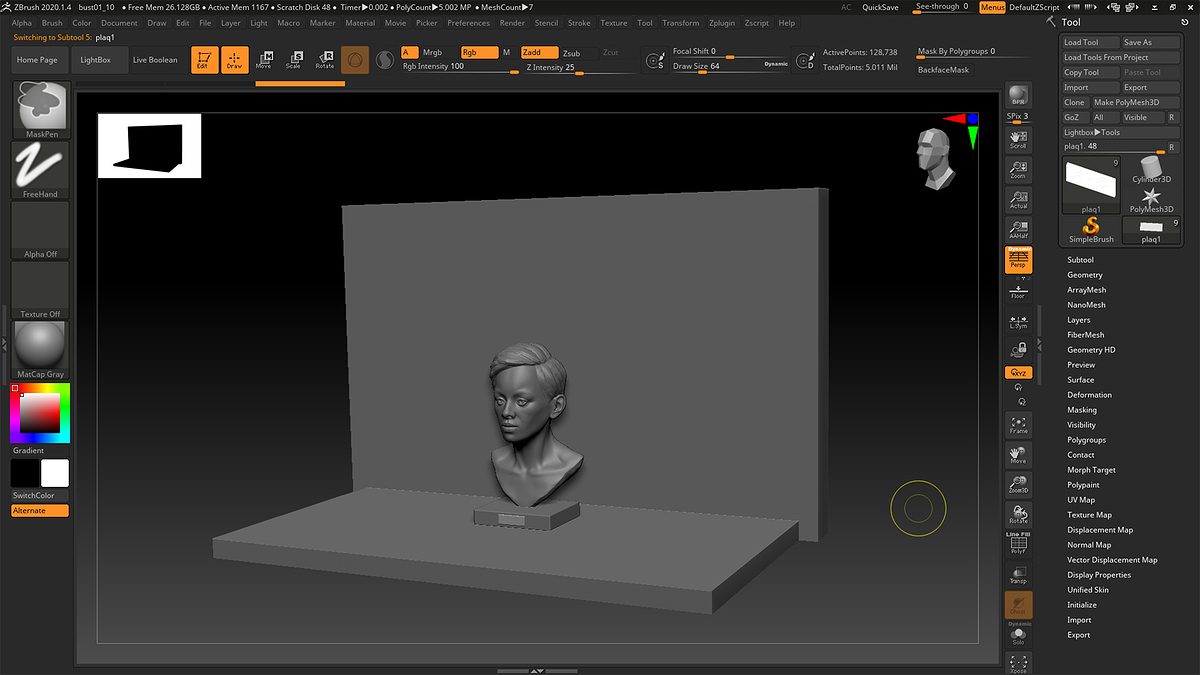Activate the Scale gizmo button
Screen dimensions: 1200x675
point(293,60)
